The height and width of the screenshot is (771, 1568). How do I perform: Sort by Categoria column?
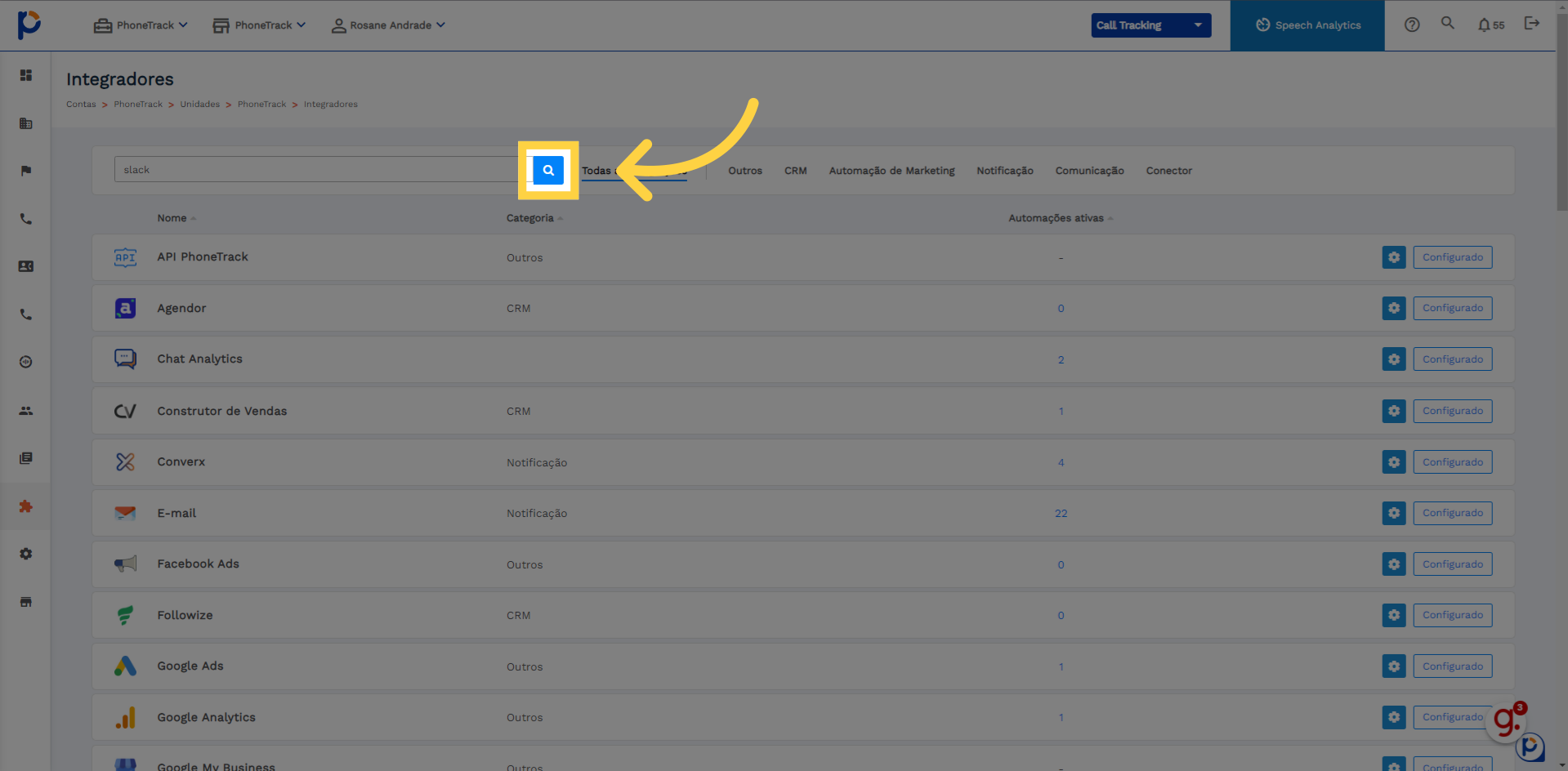point(534,218)
